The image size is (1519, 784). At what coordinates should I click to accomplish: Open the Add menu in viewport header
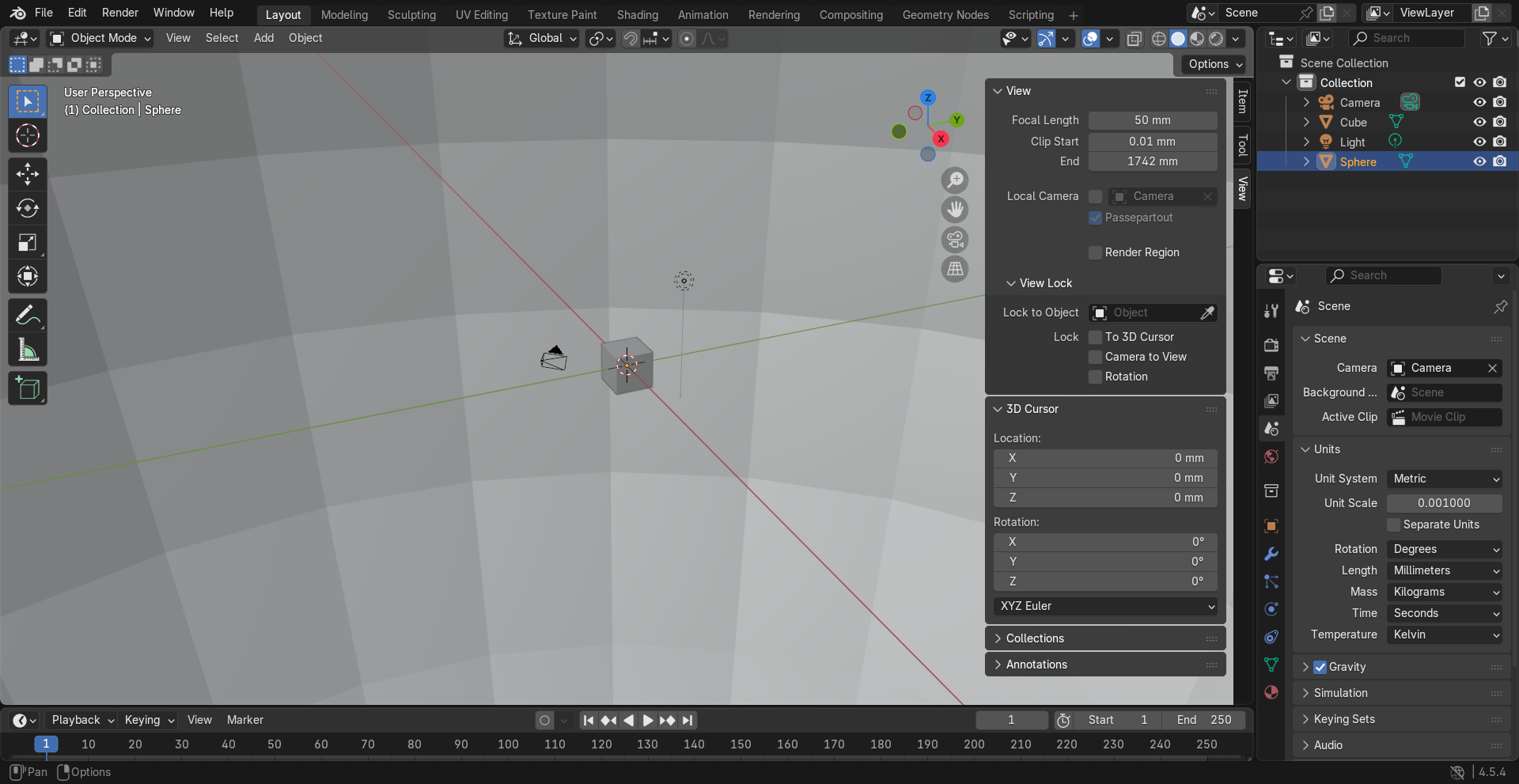click(x=263, y=38)
